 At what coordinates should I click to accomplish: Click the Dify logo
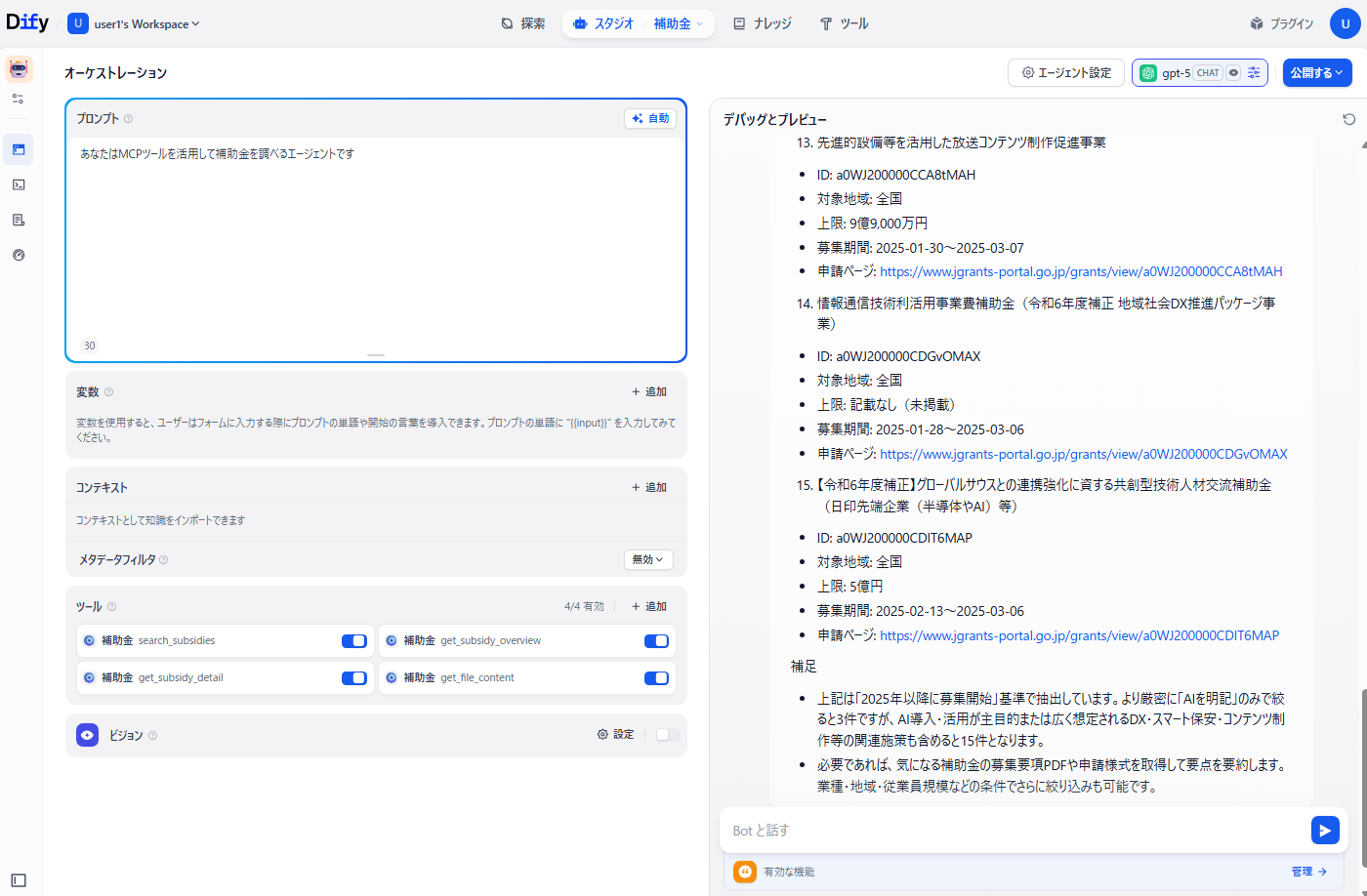27,23
